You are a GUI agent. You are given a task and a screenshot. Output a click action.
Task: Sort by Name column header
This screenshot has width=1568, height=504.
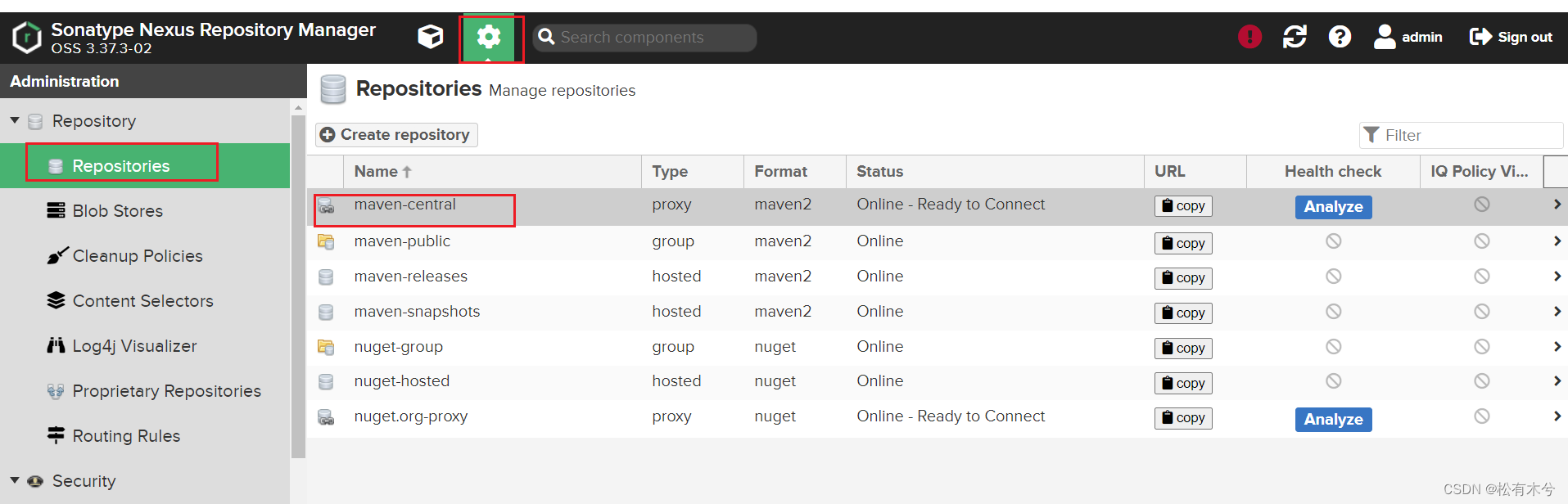(492, 172)
